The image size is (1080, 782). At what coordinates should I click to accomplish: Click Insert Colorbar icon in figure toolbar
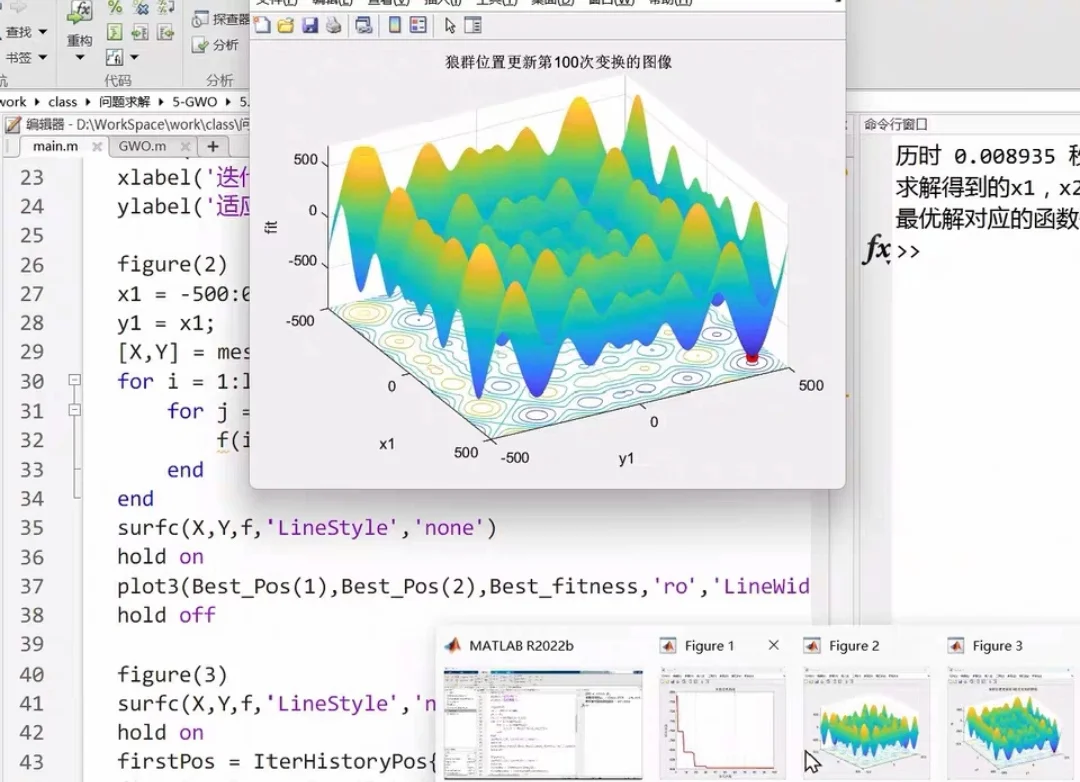coord(395,26)
